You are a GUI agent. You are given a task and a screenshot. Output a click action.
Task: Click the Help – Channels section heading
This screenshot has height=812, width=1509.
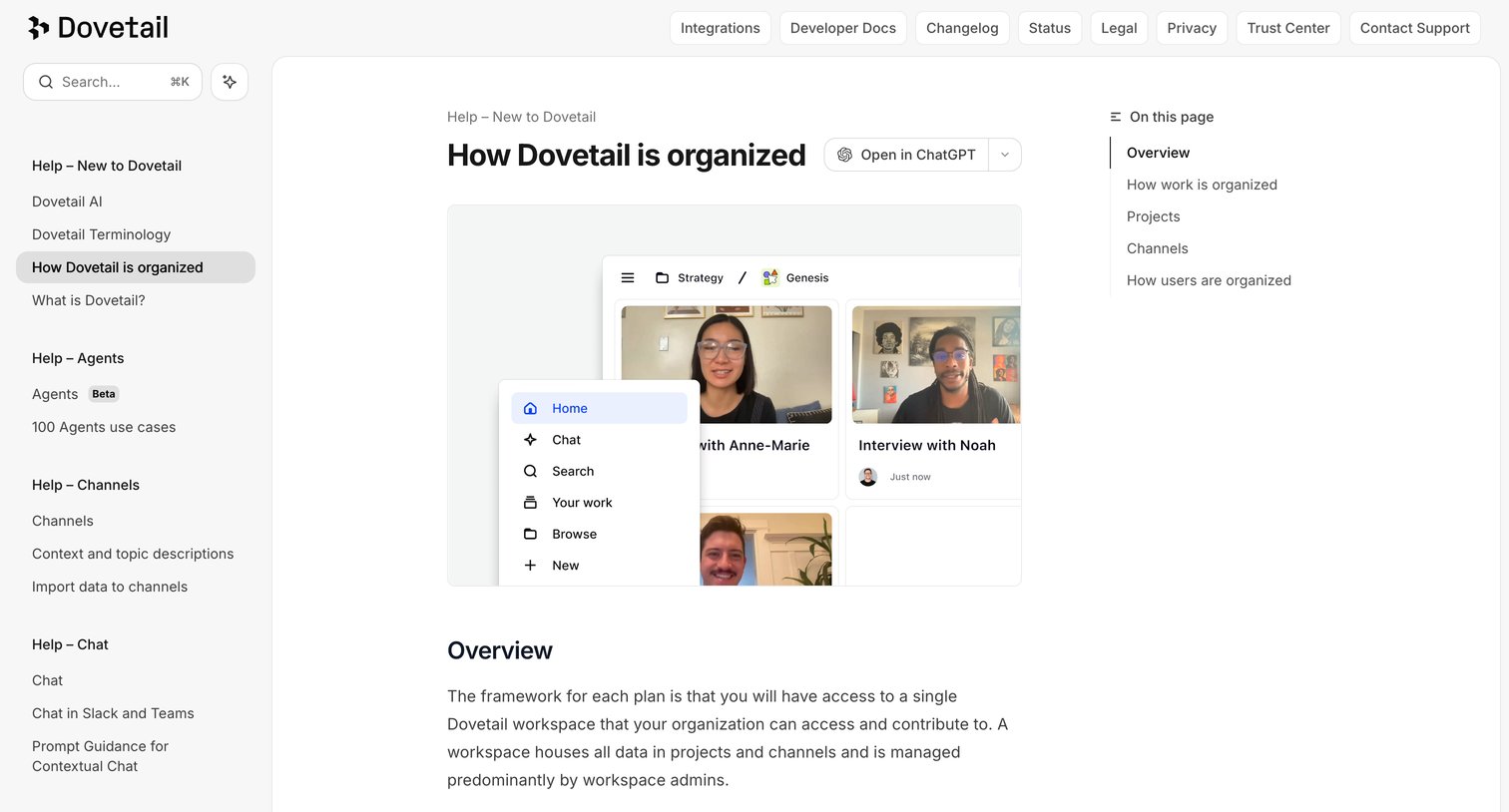coord(86,485)
